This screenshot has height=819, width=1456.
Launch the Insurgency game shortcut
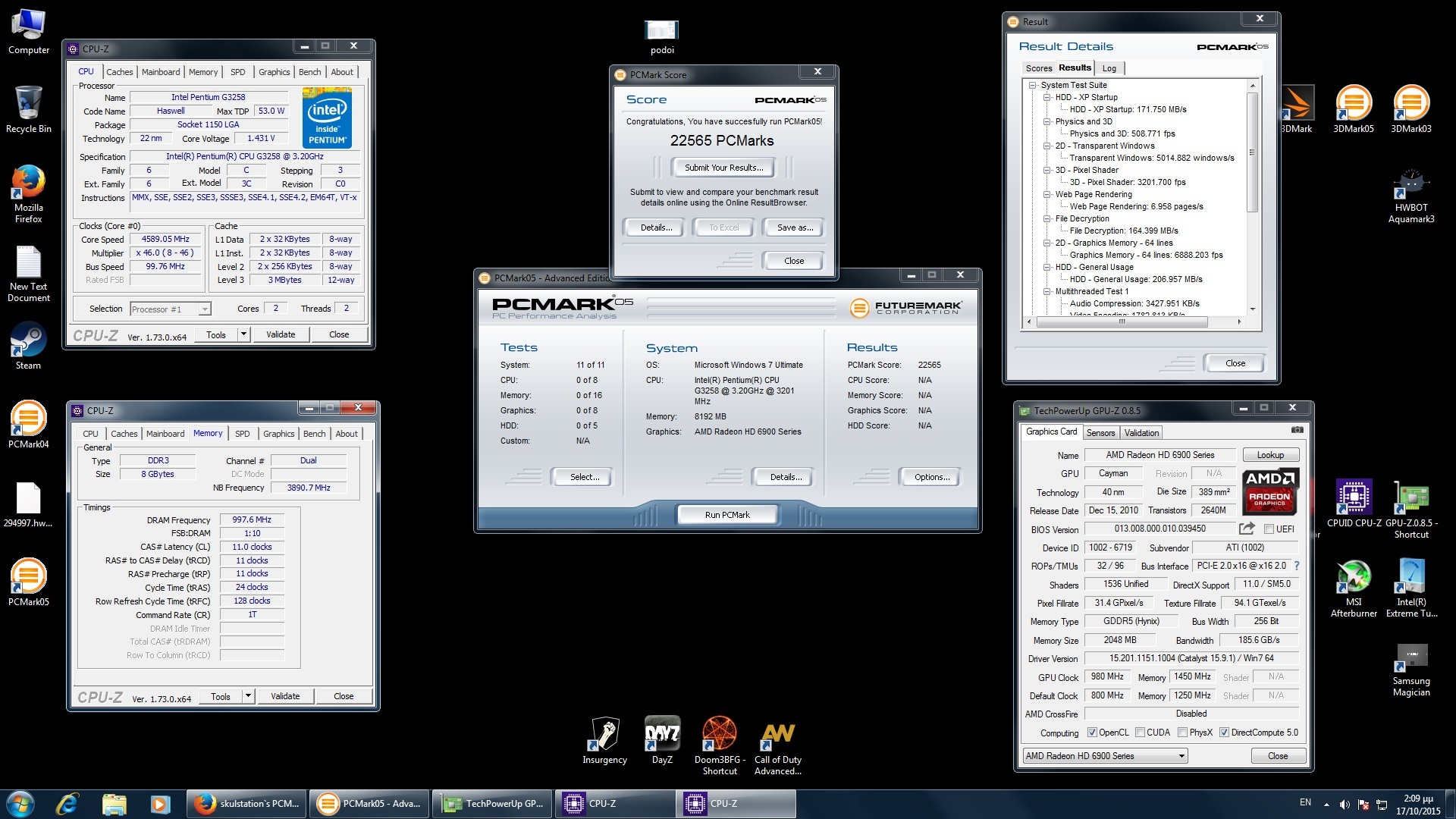[x=604, y=741]
